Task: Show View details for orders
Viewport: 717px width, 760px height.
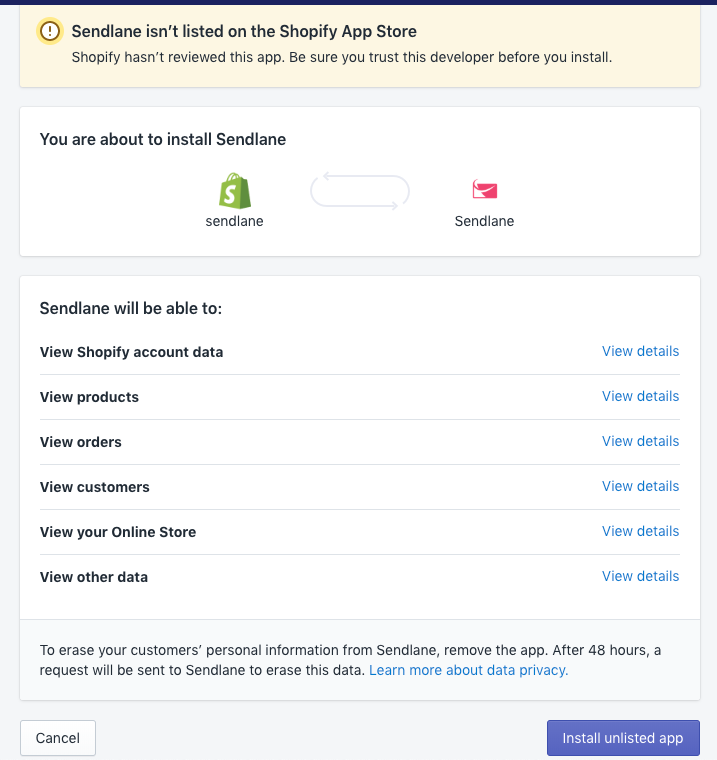Action: coord(640,442)
